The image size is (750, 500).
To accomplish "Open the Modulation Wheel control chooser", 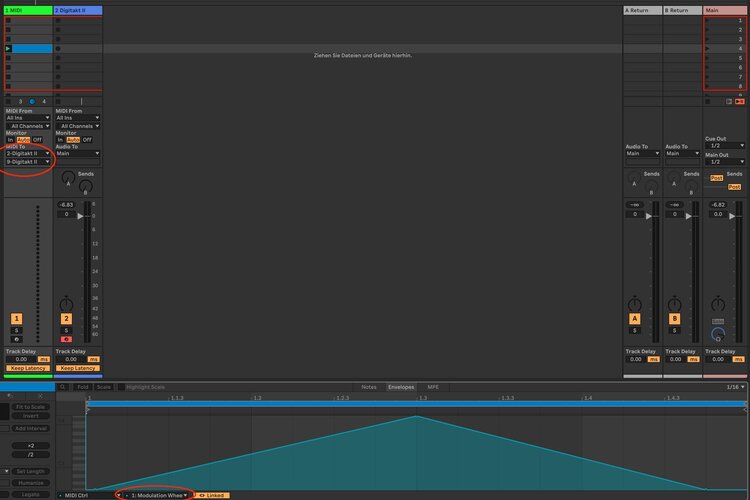I will pos(156,495).
